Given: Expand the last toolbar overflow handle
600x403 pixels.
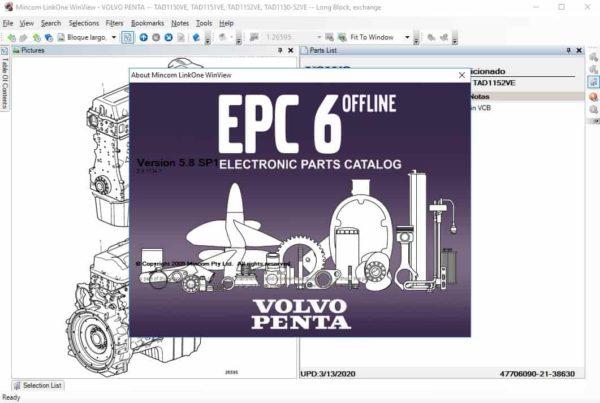Looking at the screenshot, I should pyautogui.click(x=455, y=38).
